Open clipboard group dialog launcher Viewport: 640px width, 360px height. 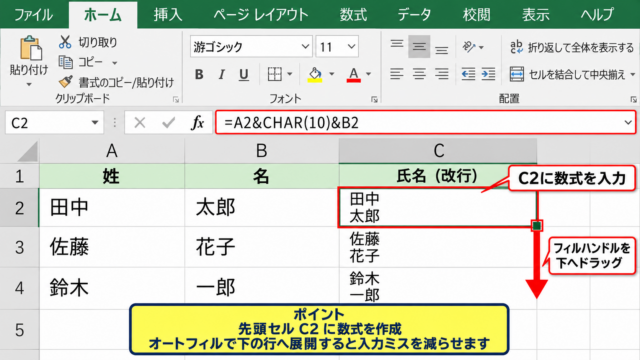(x=176, y=99)
